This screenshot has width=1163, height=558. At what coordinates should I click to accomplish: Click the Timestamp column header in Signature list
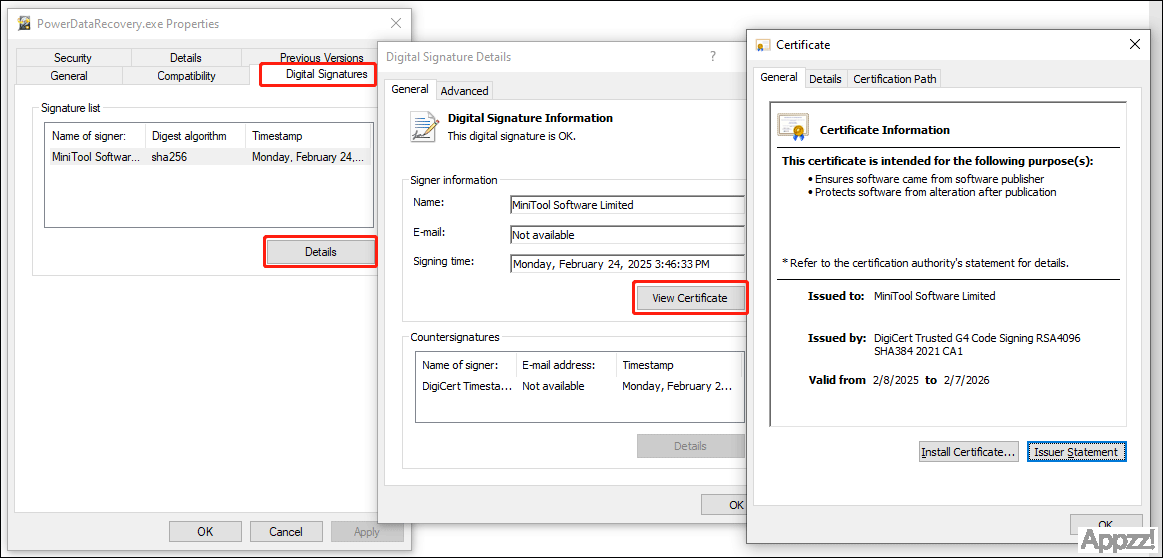pyautogui.click(x=308, y=136)
